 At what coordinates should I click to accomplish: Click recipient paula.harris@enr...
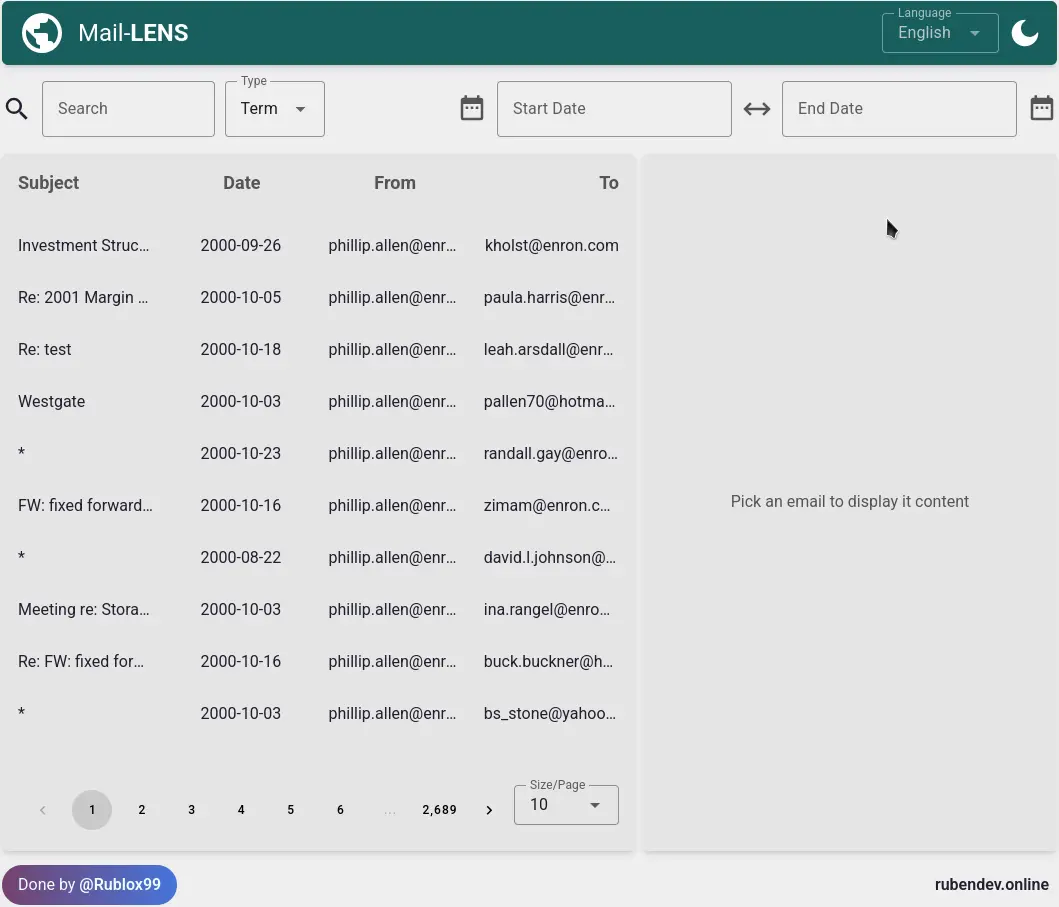(549, 298)
